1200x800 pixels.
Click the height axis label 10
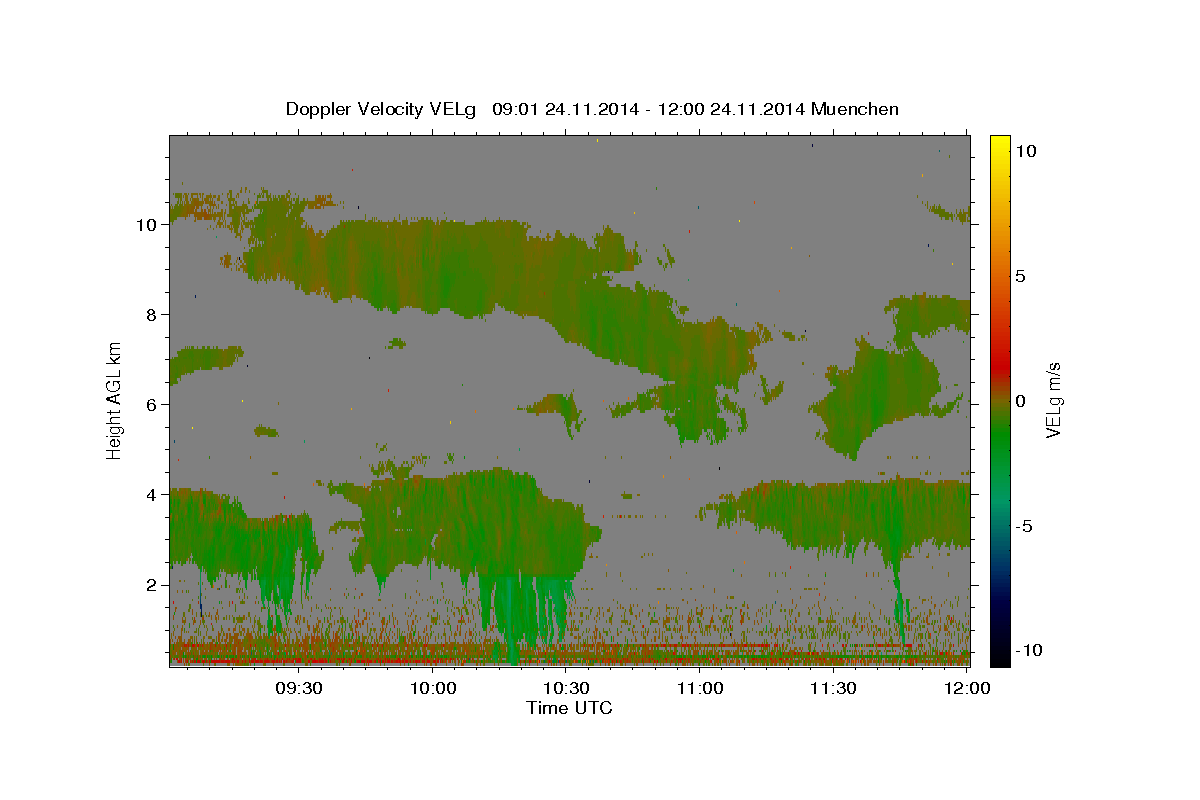tap(146, 225)
